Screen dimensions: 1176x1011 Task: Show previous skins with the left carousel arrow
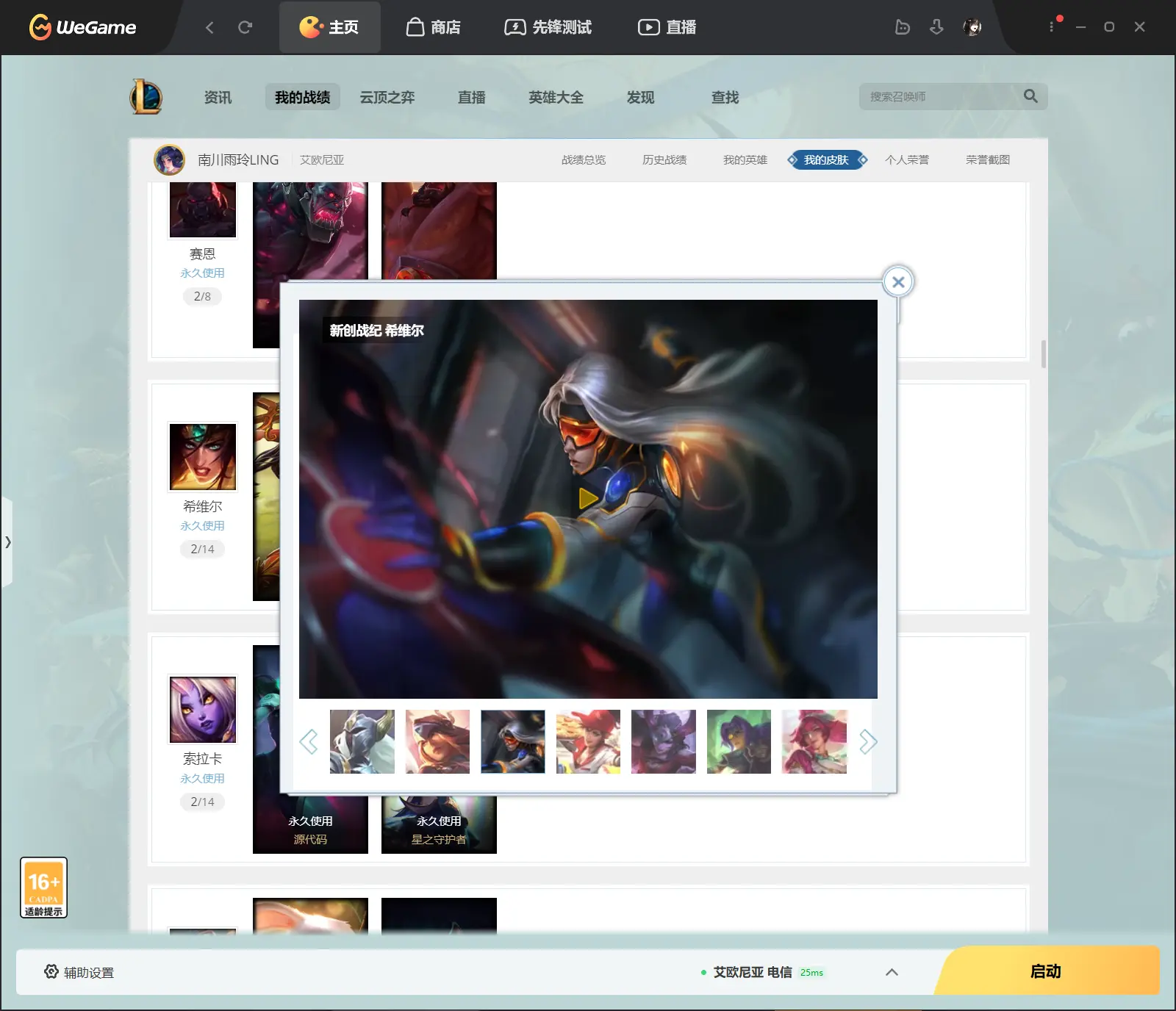[309, 741]
